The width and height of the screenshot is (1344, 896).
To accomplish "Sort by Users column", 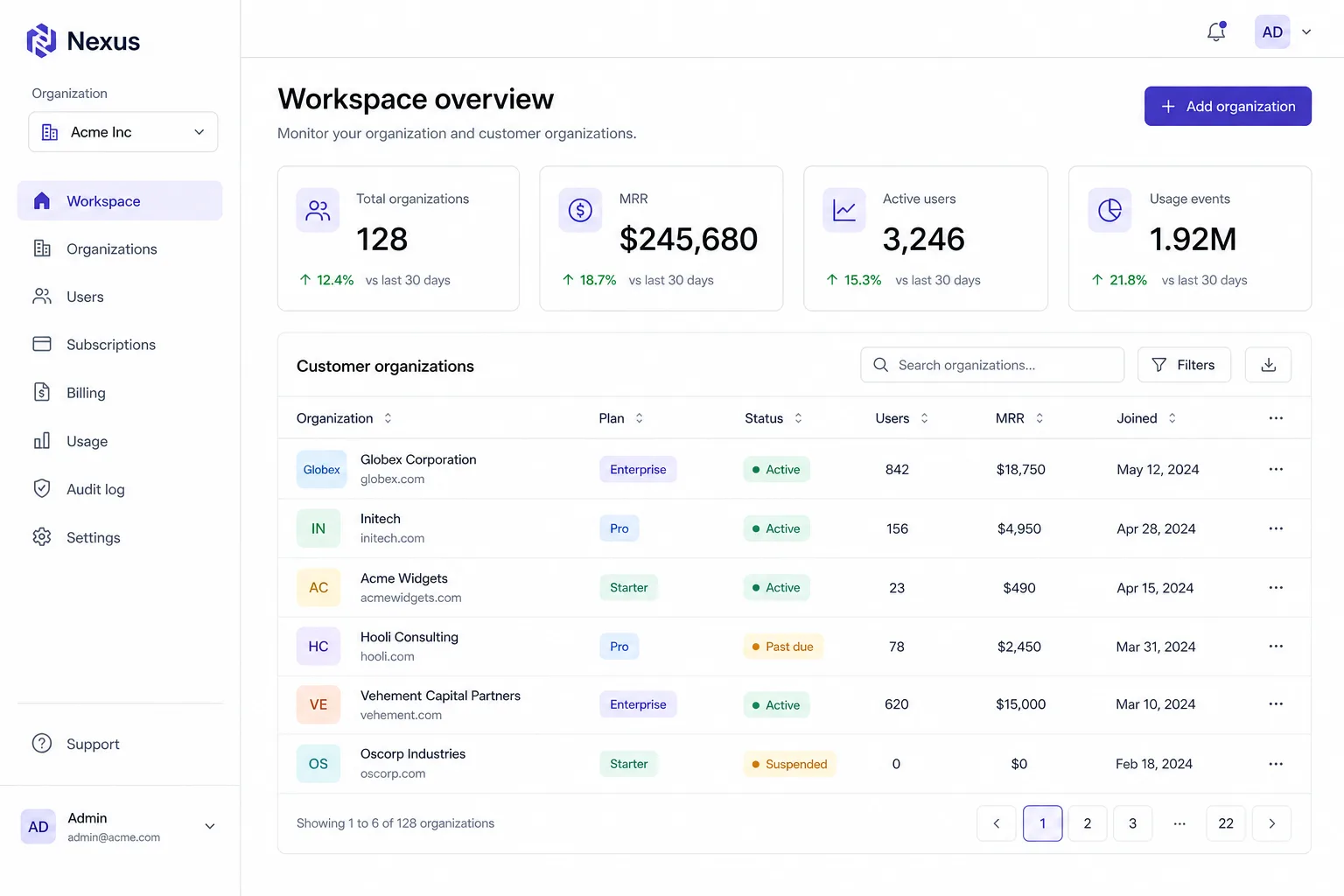I will pyautogui.click(x=902, y=418).
